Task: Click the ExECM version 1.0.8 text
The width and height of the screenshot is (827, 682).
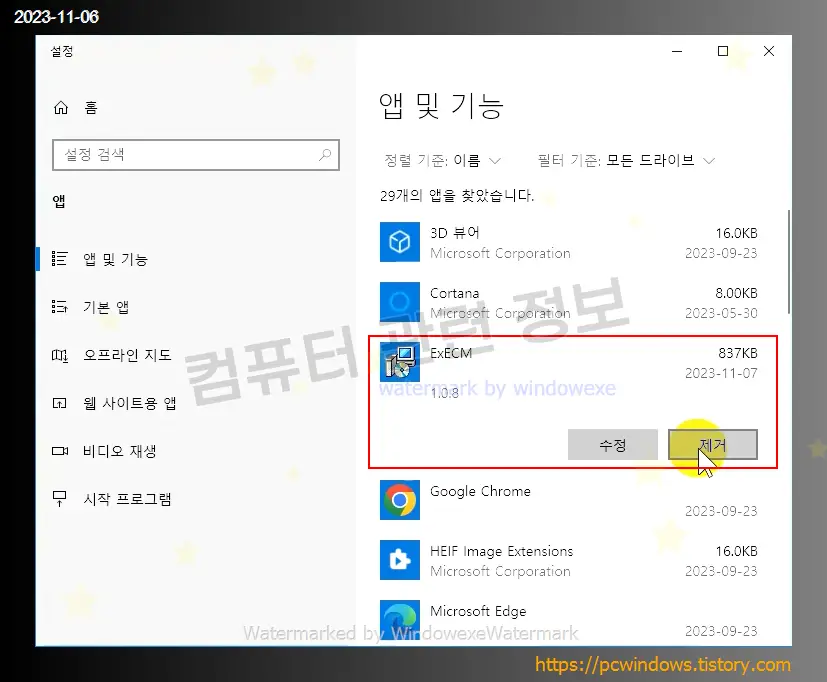Action: click(x=445, y=393)
